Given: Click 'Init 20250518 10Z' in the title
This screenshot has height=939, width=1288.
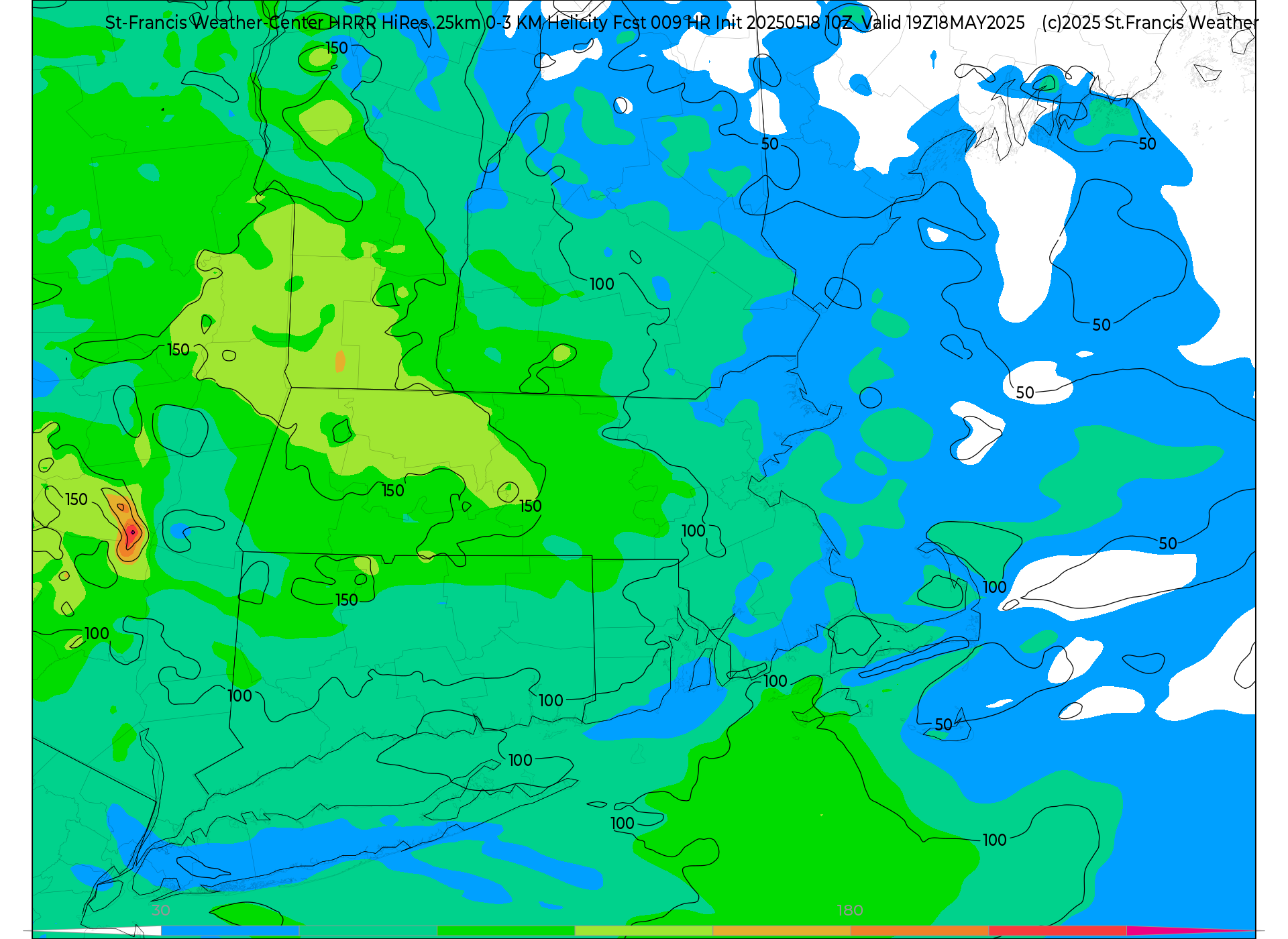Looking at the screenshot, I should pos(784,23).
